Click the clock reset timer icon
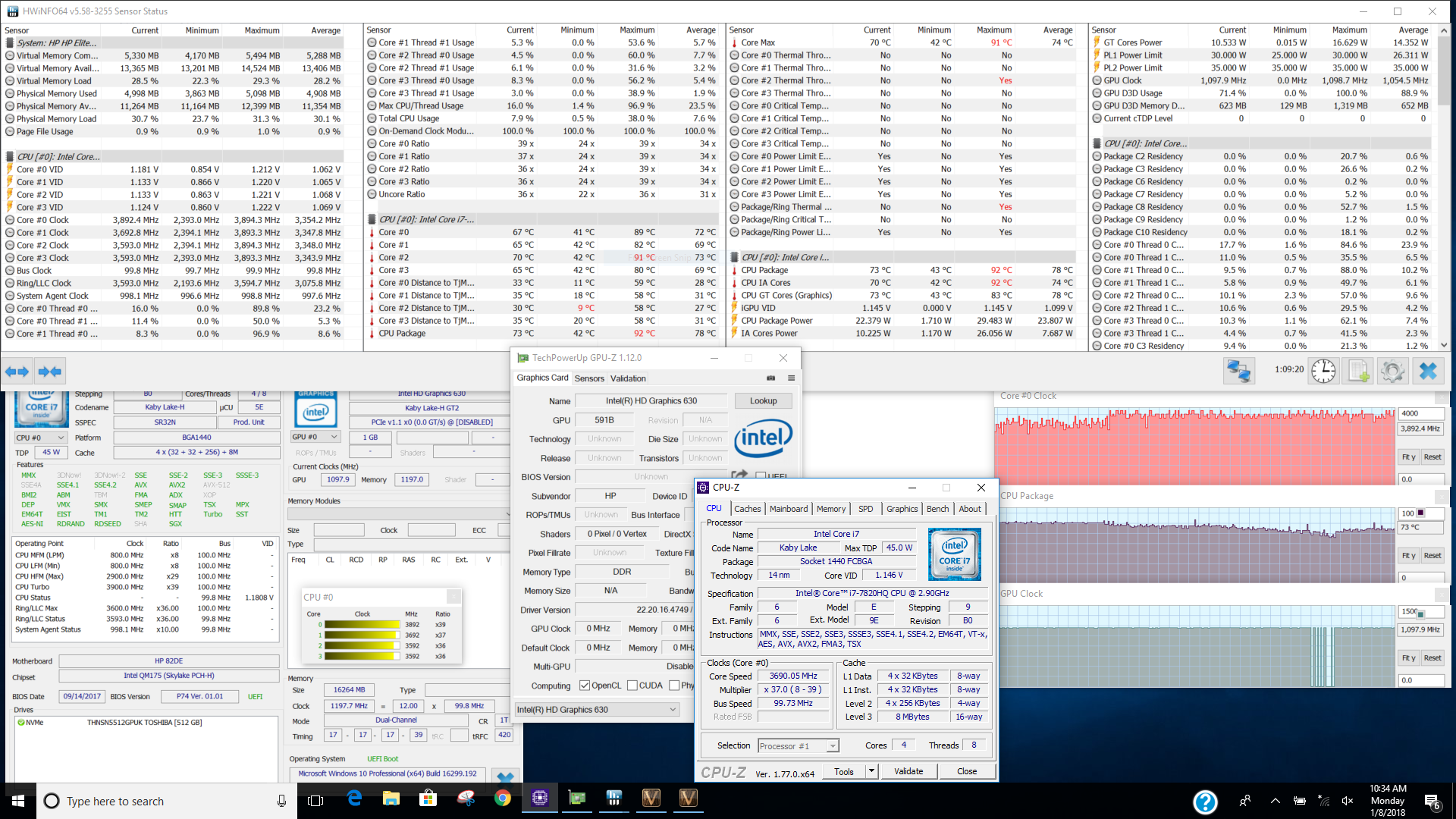This screenshot has width=1456, height=819. coord(1324,371)
